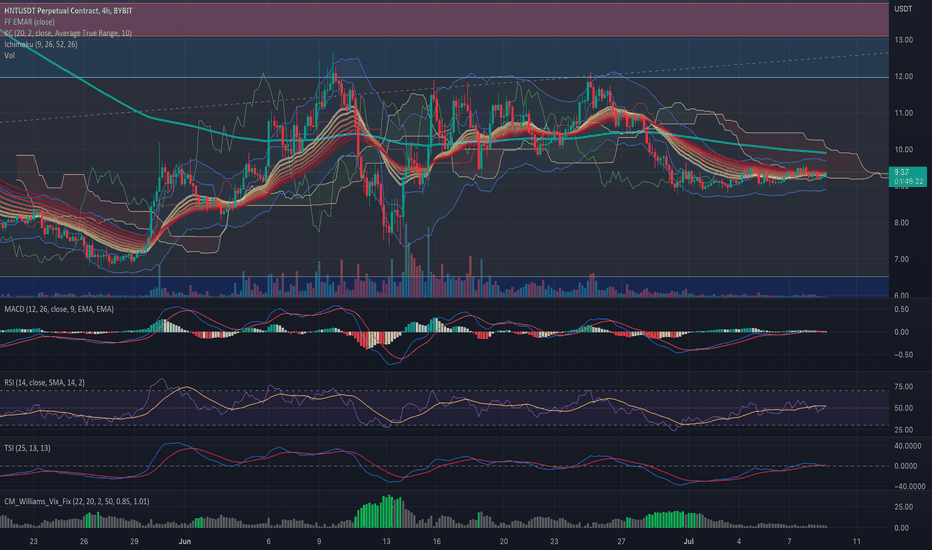Click the HNTUSDT Perpetual Contract title
This screenshot has width=932, height=550.
point(68,11)
